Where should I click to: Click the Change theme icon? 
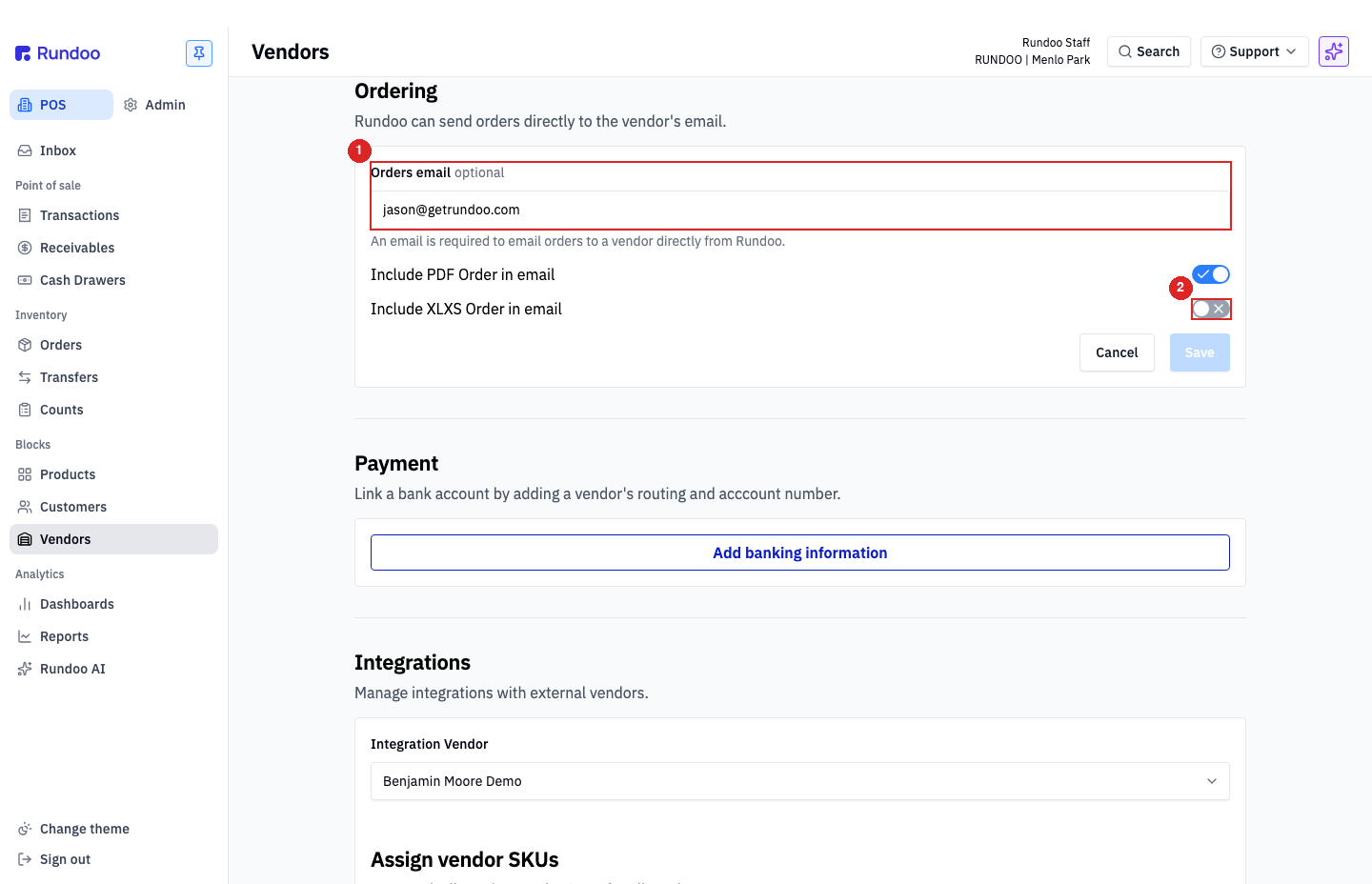pos(25,829)
